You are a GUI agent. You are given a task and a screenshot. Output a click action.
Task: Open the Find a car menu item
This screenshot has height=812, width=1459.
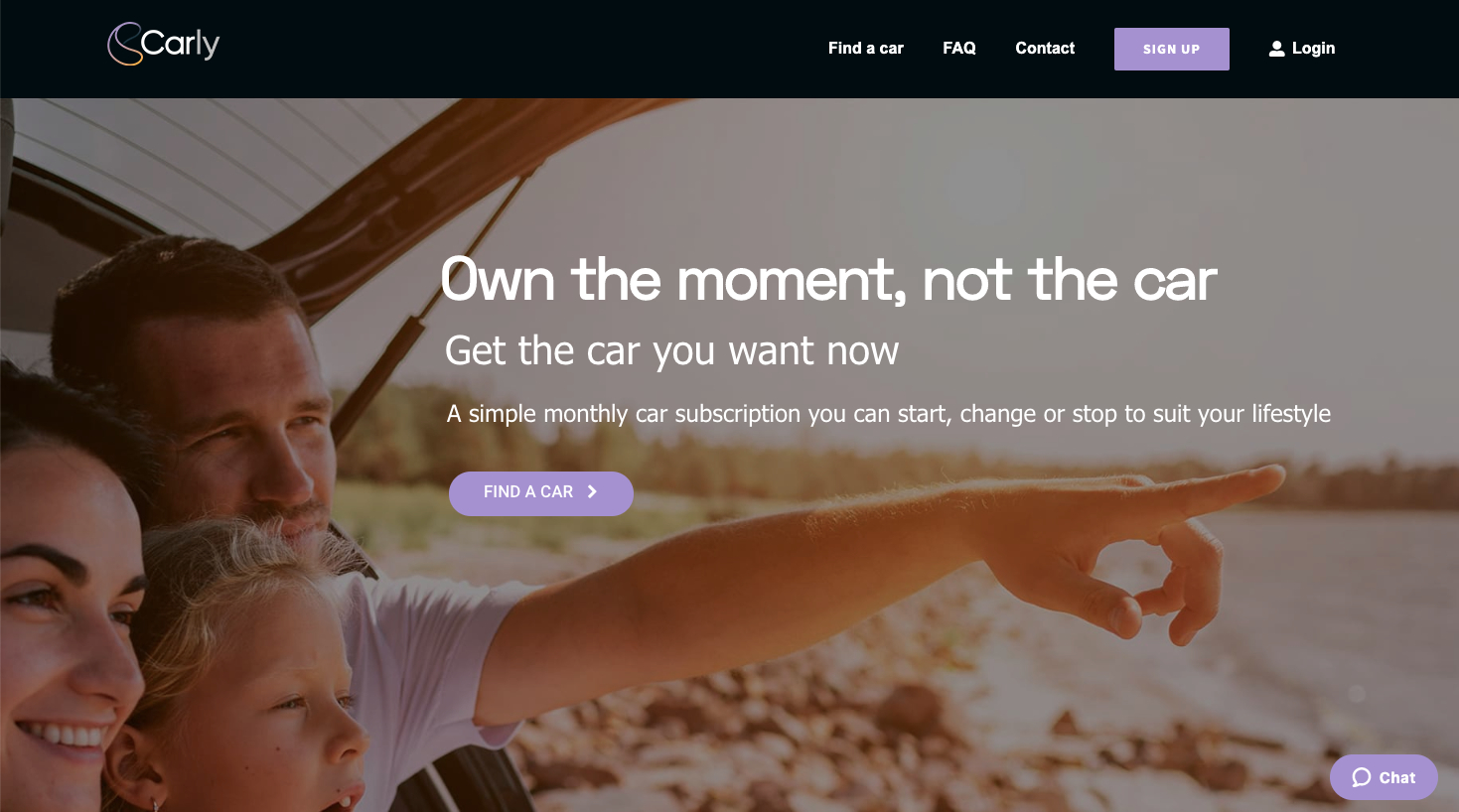pos(865,48)
